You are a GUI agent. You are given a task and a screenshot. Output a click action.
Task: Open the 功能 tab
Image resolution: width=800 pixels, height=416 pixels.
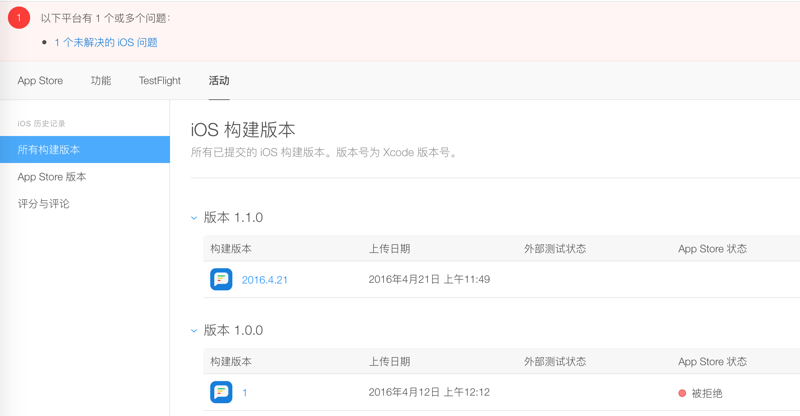(101, 80)
